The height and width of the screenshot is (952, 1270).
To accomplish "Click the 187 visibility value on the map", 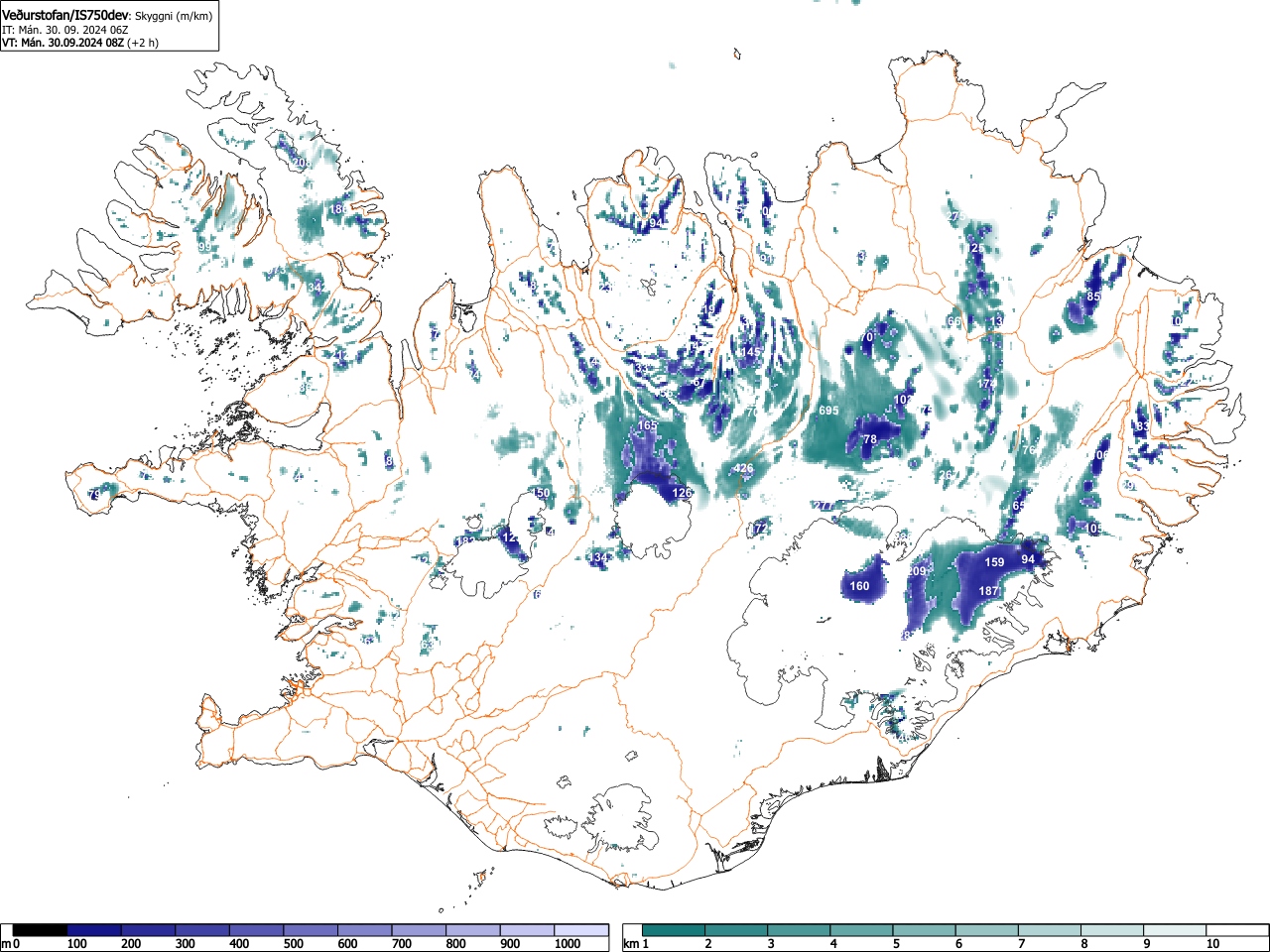I will point(989,591).
